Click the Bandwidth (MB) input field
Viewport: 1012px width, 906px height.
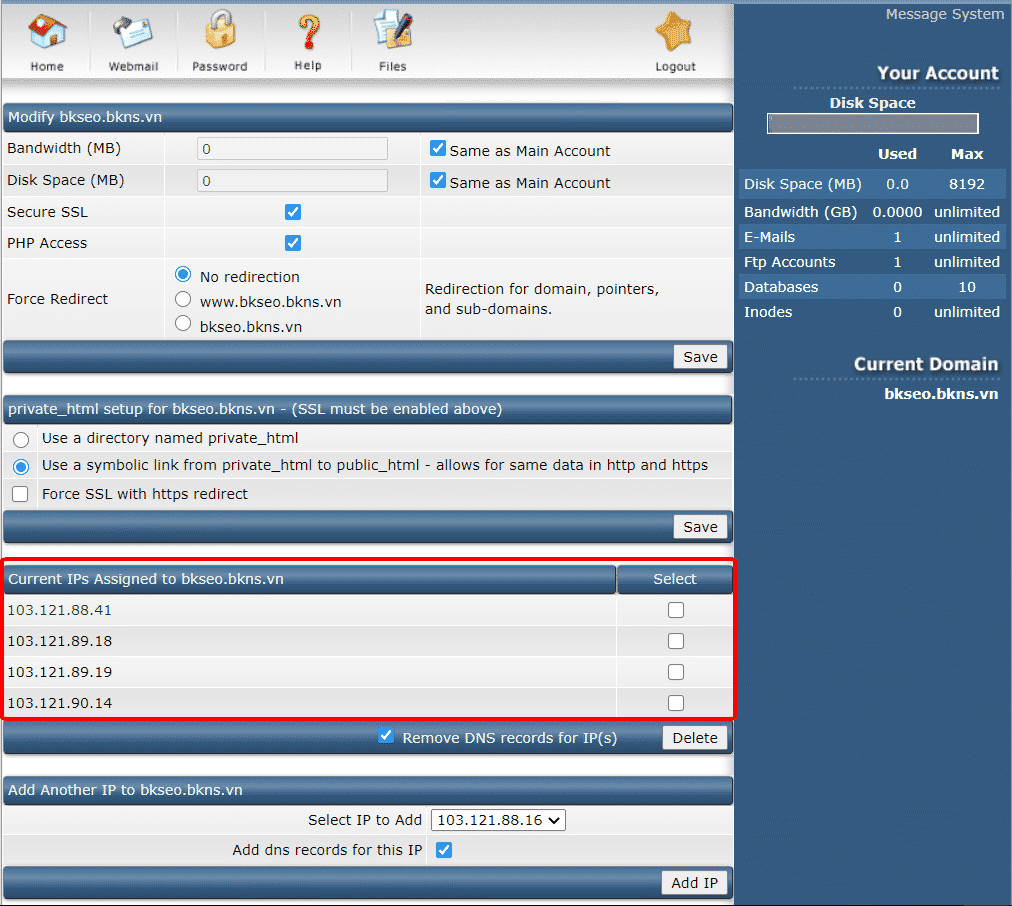coord(292,149)
